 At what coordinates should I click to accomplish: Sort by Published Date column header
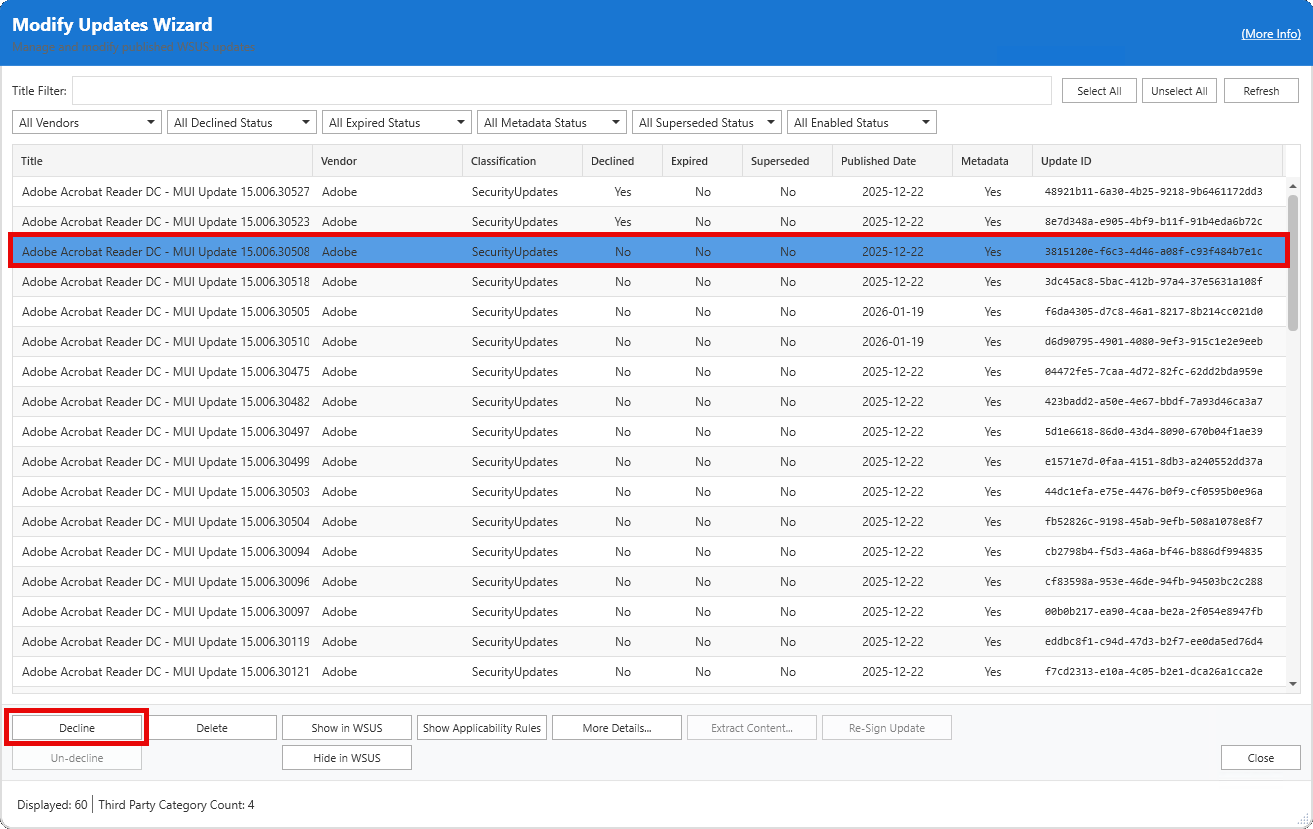[x=878, y=161]
